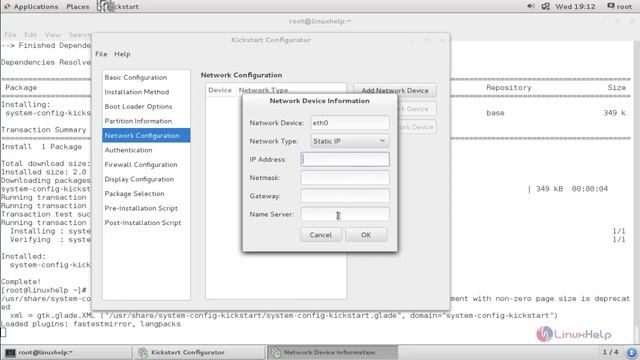Open File menu in Kickstart Configurator

(101, 54)
